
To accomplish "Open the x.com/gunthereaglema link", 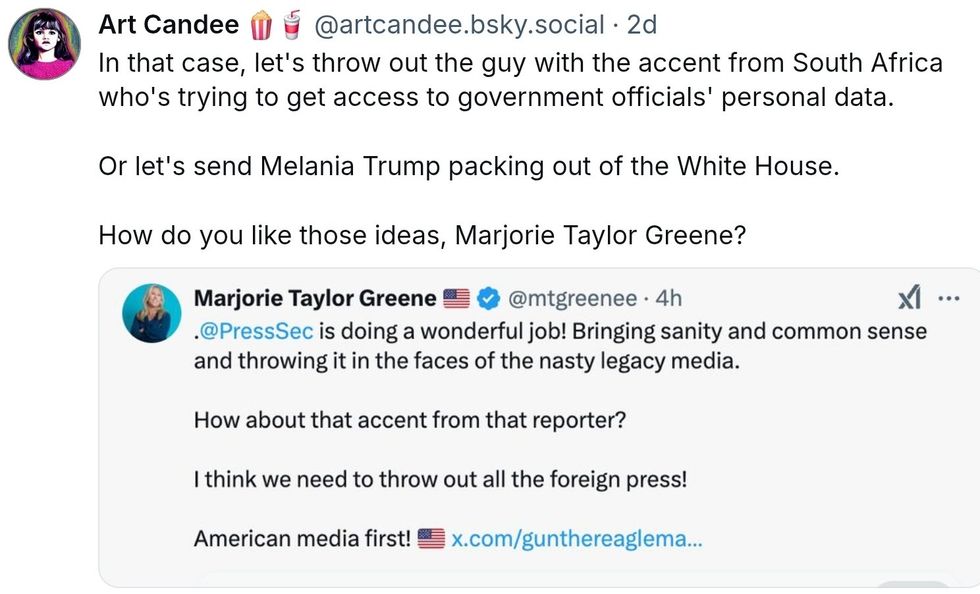I will (576, 539).
